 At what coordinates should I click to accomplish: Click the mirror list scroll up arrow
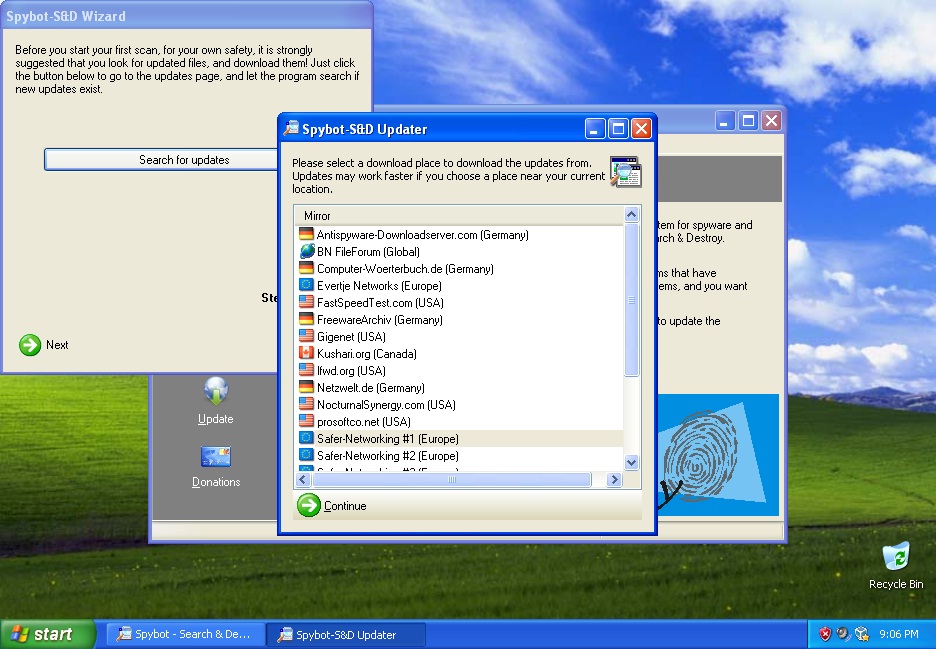pyautogui.click(x=632, y=214)
